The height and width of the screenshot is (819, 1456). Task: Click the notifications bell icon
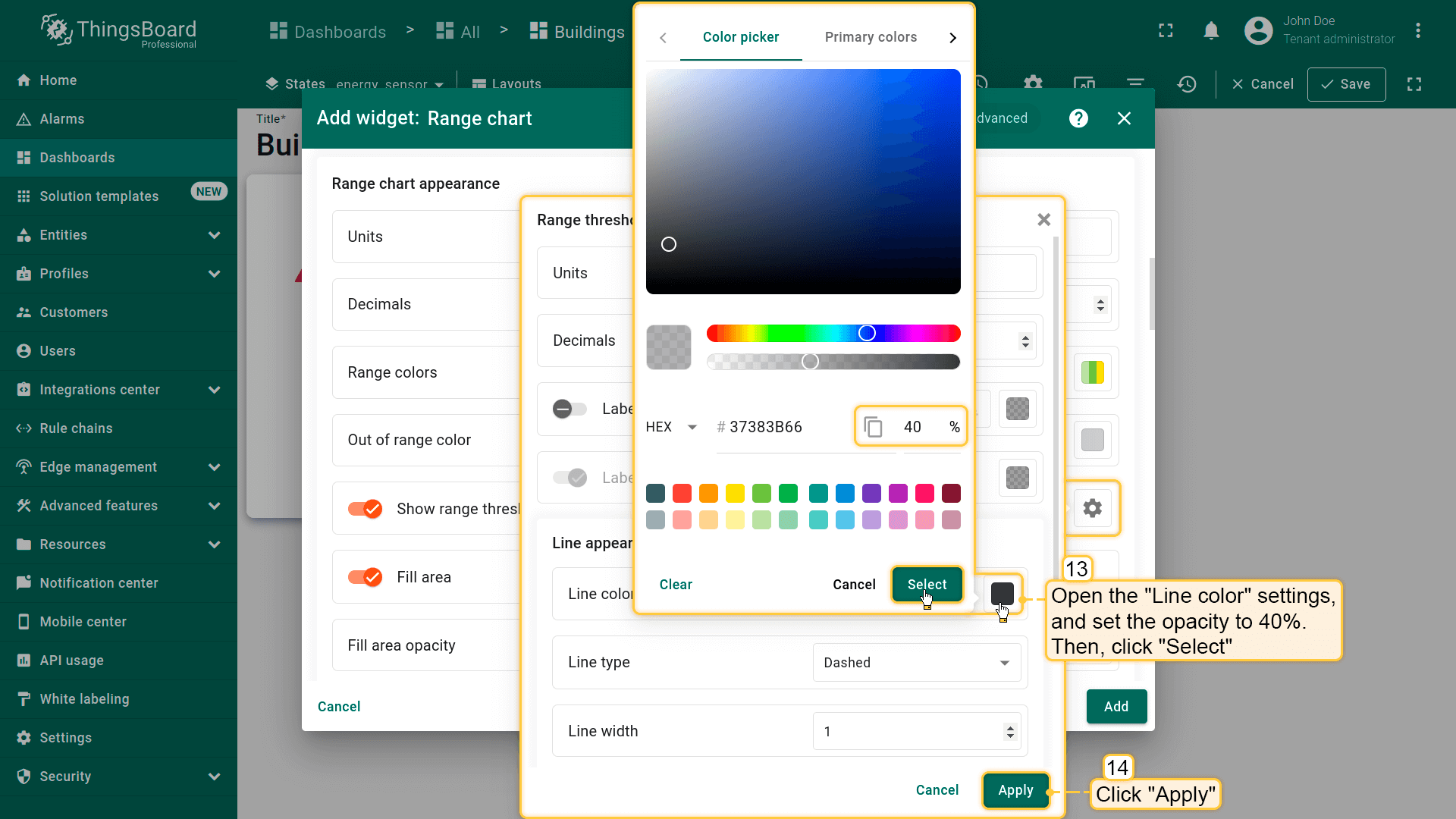click(1211, 30)
